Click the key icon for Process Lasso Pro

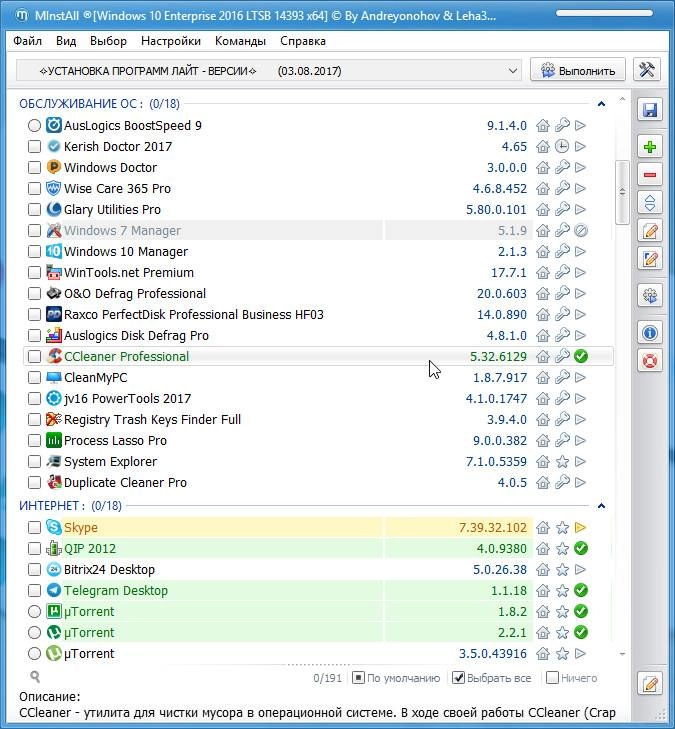coord(562,440)
